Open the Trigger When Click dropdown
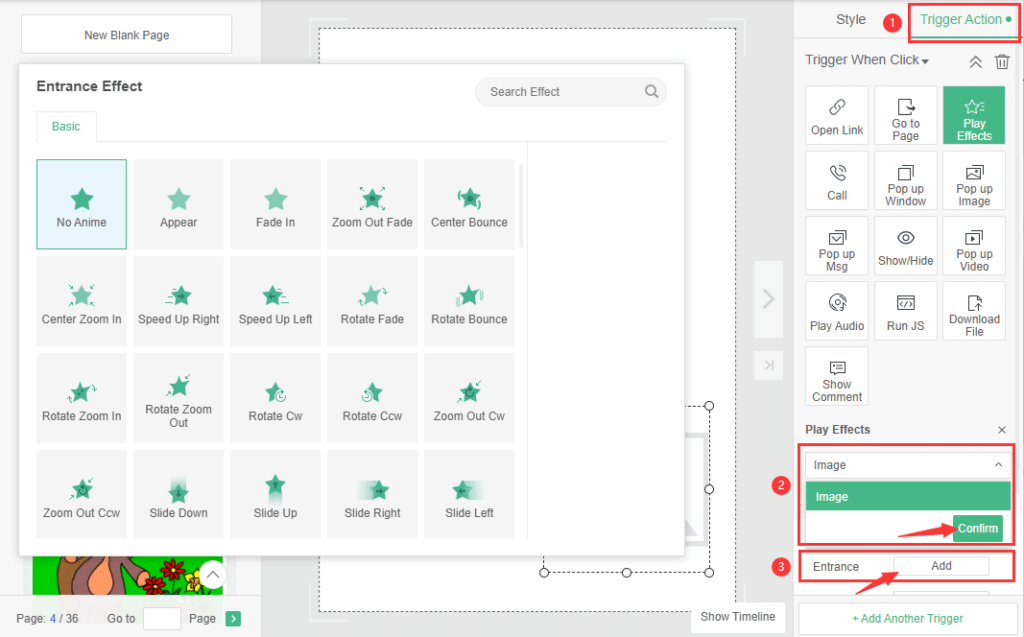1024x637 pixels. (x=867, y=60)
